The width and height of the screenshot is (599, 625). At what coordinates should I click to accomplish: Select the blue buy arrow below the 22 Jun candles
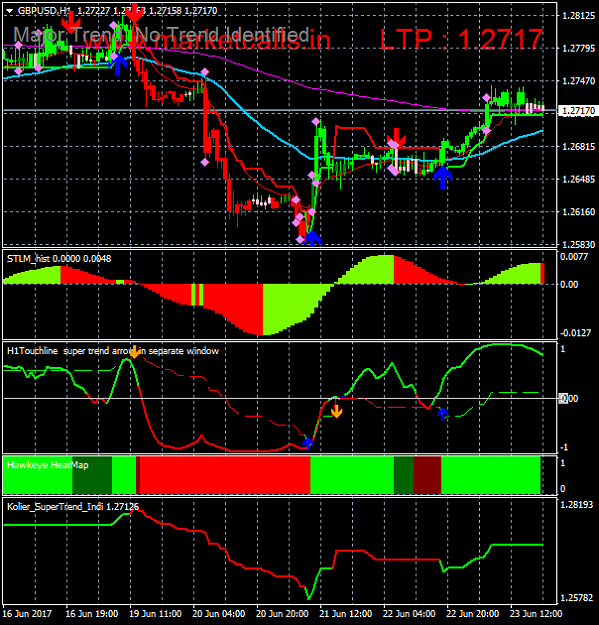[x=442, y=177]
